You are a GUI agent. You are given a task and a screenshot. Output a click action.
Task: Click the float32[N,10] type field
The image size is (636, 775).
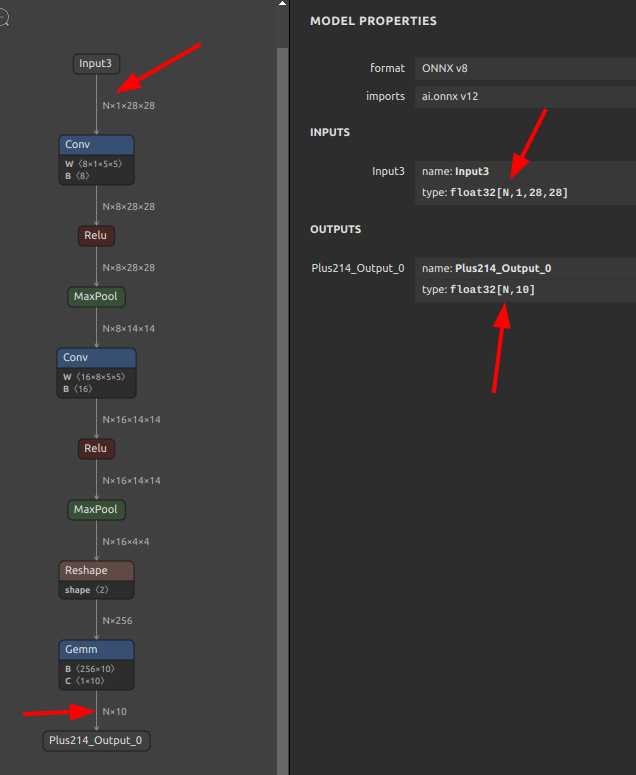tap(525, 290)
